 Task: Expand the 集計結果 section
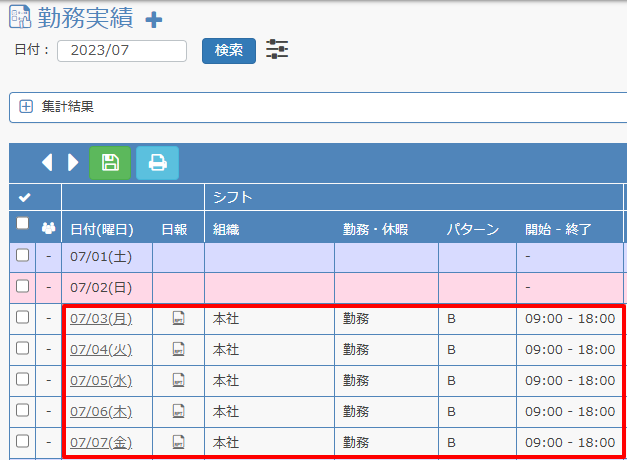[26, 106]
